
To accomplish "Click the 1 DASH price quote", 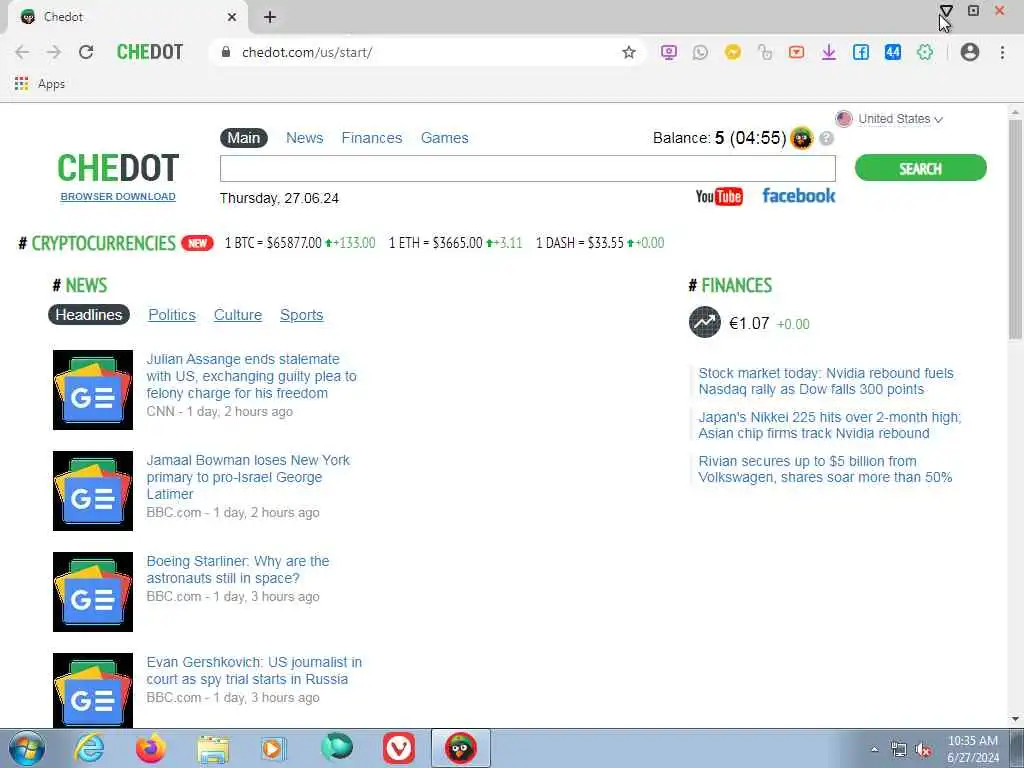I will [x=600, y=243].
